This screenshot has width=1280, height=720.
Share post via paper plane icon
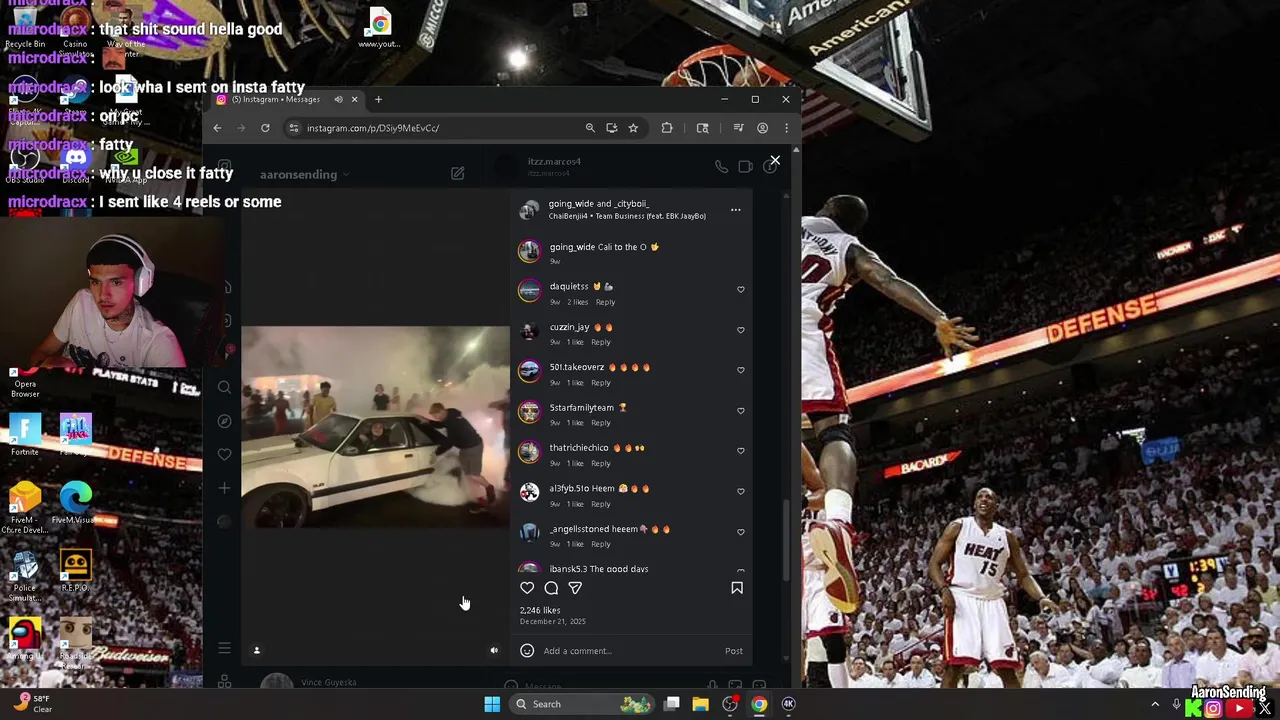575,588
